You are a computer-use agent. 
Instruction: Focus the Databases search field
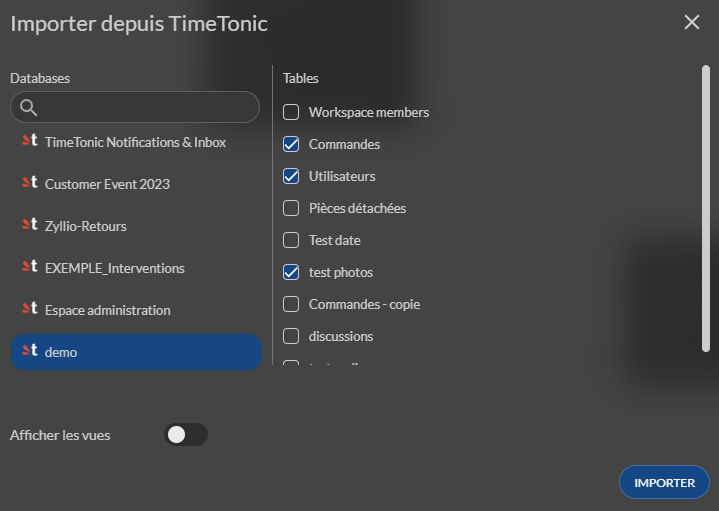coord(135,107)
